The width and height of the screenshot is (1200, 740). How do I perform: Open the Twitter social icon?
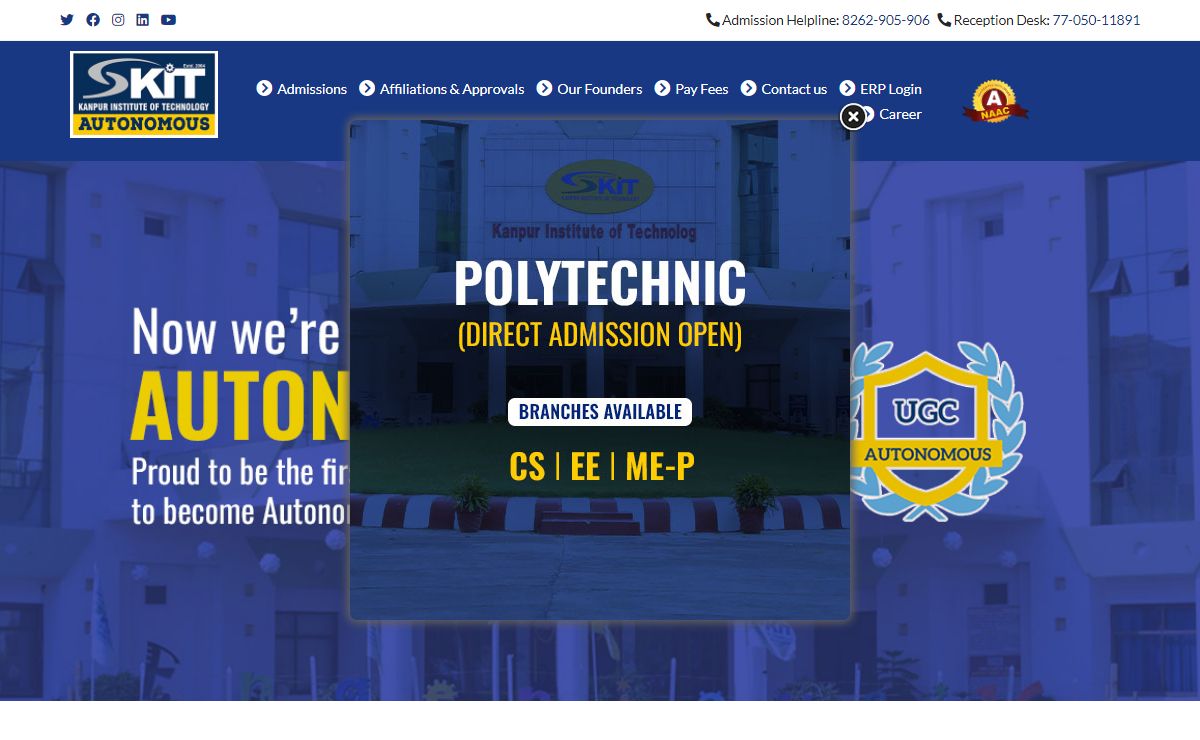[x=67, y=20]
